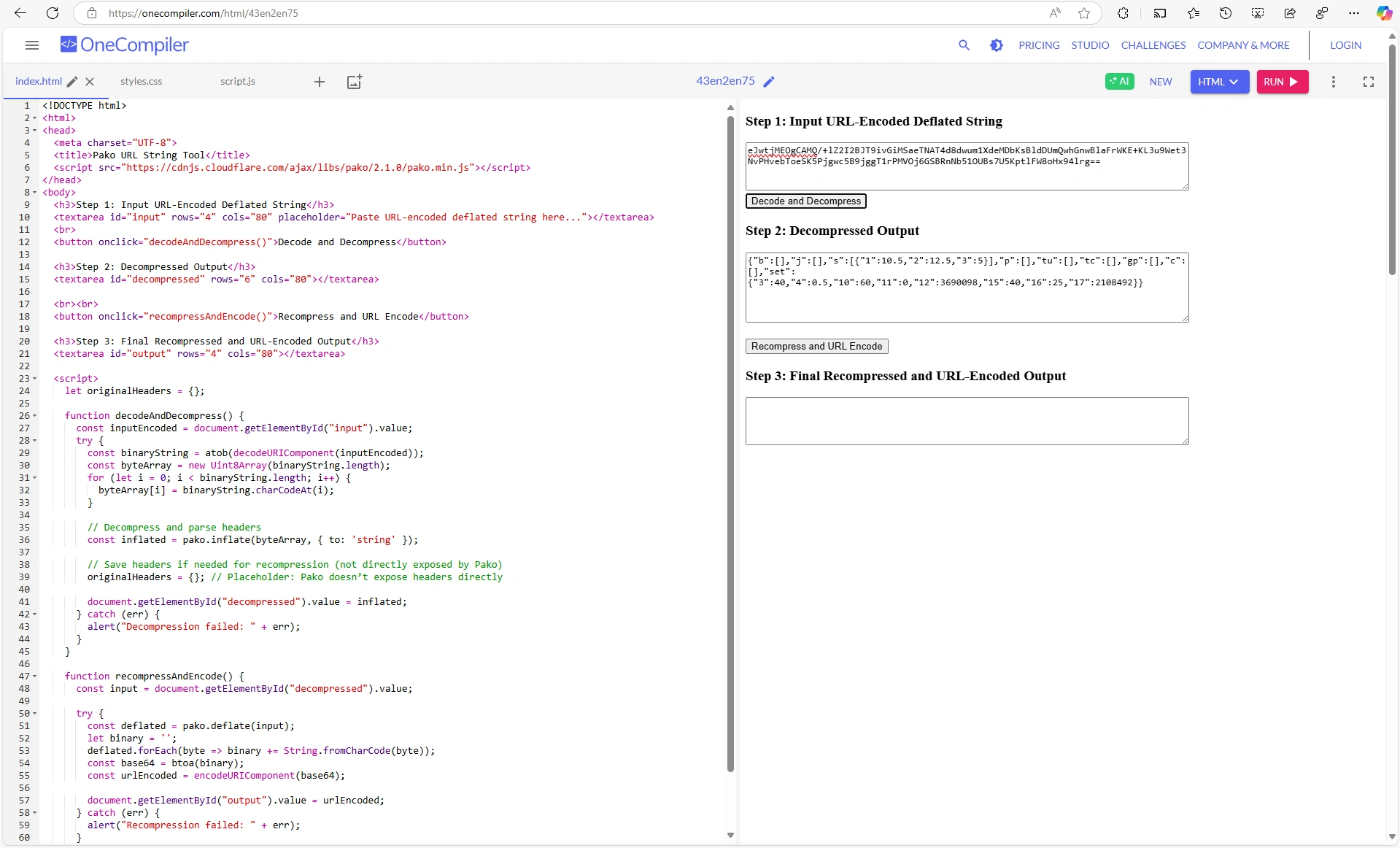Click the search magnifier icon
Screen dimensions: 1400x848
pos(964,45)
